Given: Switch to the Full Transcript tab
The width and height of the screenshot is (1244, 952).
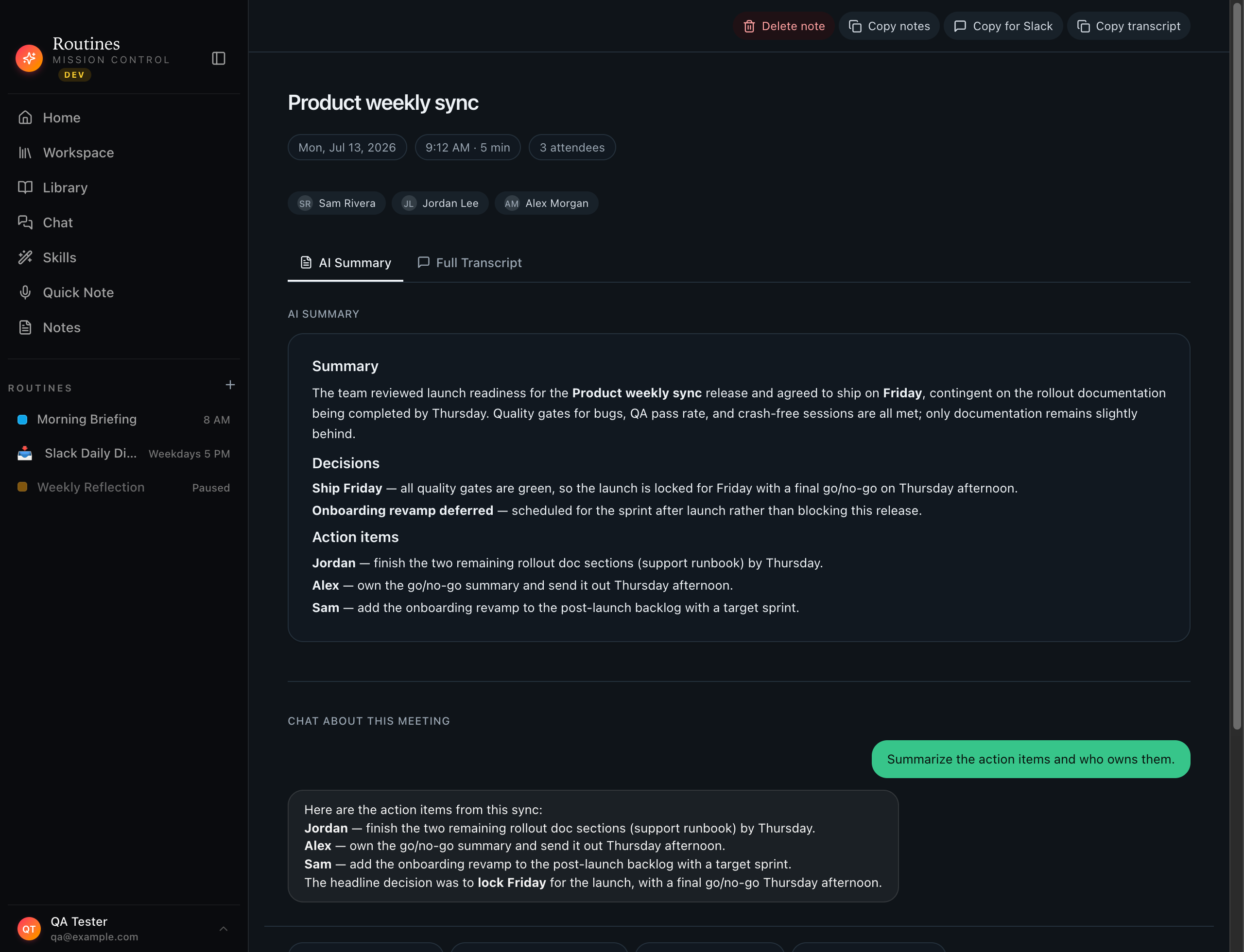Looking at the screenshot, I should point(469,263).
